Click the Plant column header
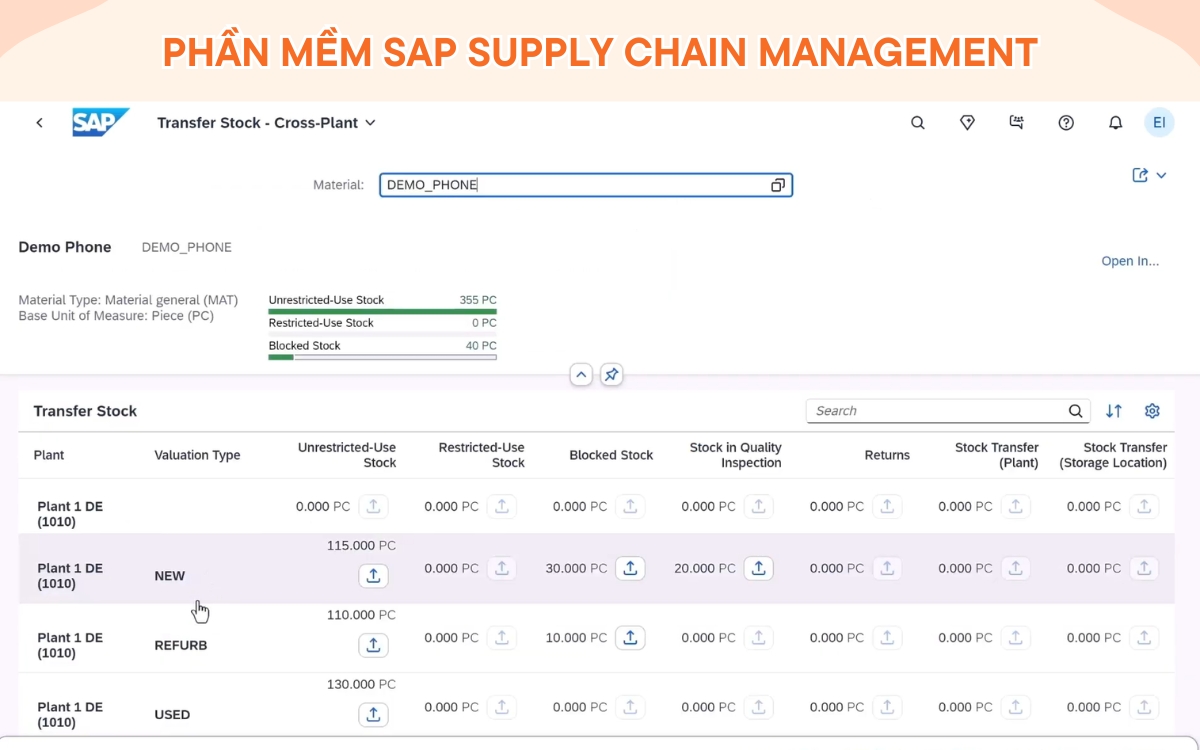The image size is (1200, 750). (49, 455)
